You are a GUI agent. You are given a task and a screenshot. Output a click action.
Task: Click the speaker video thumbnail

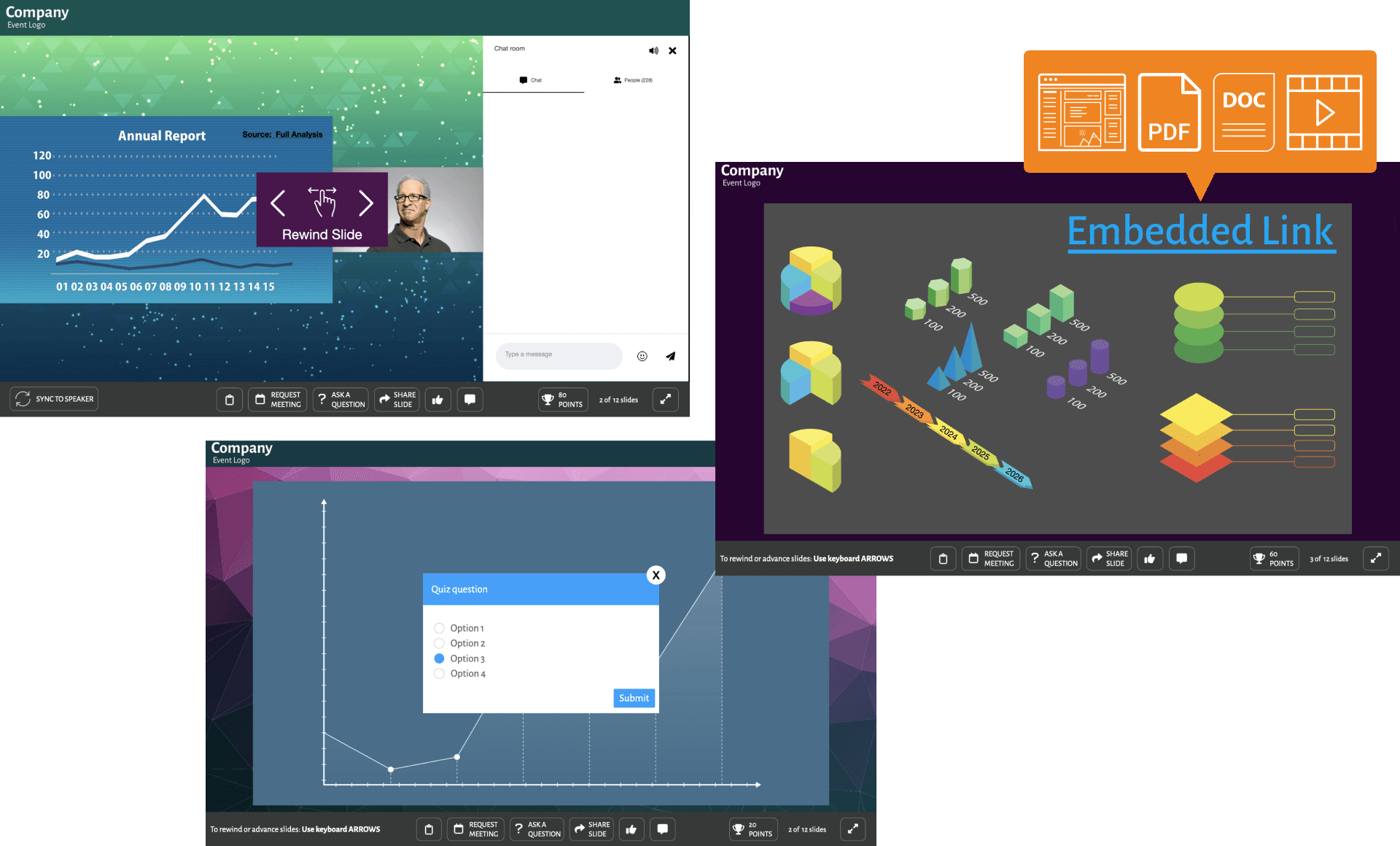(435, 210)
